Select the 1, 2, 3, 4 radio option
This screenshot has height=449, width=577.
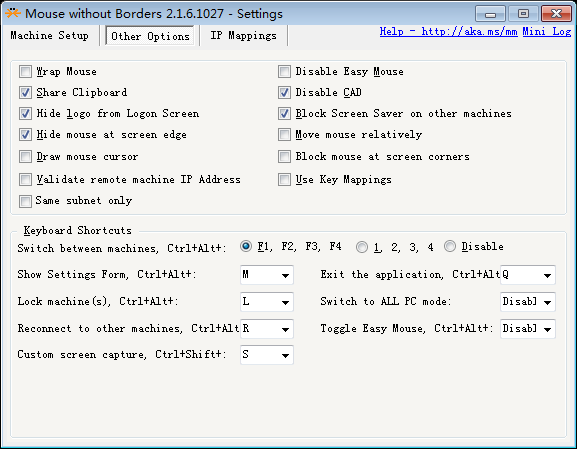pyautogui.click(x=362, y=247)
